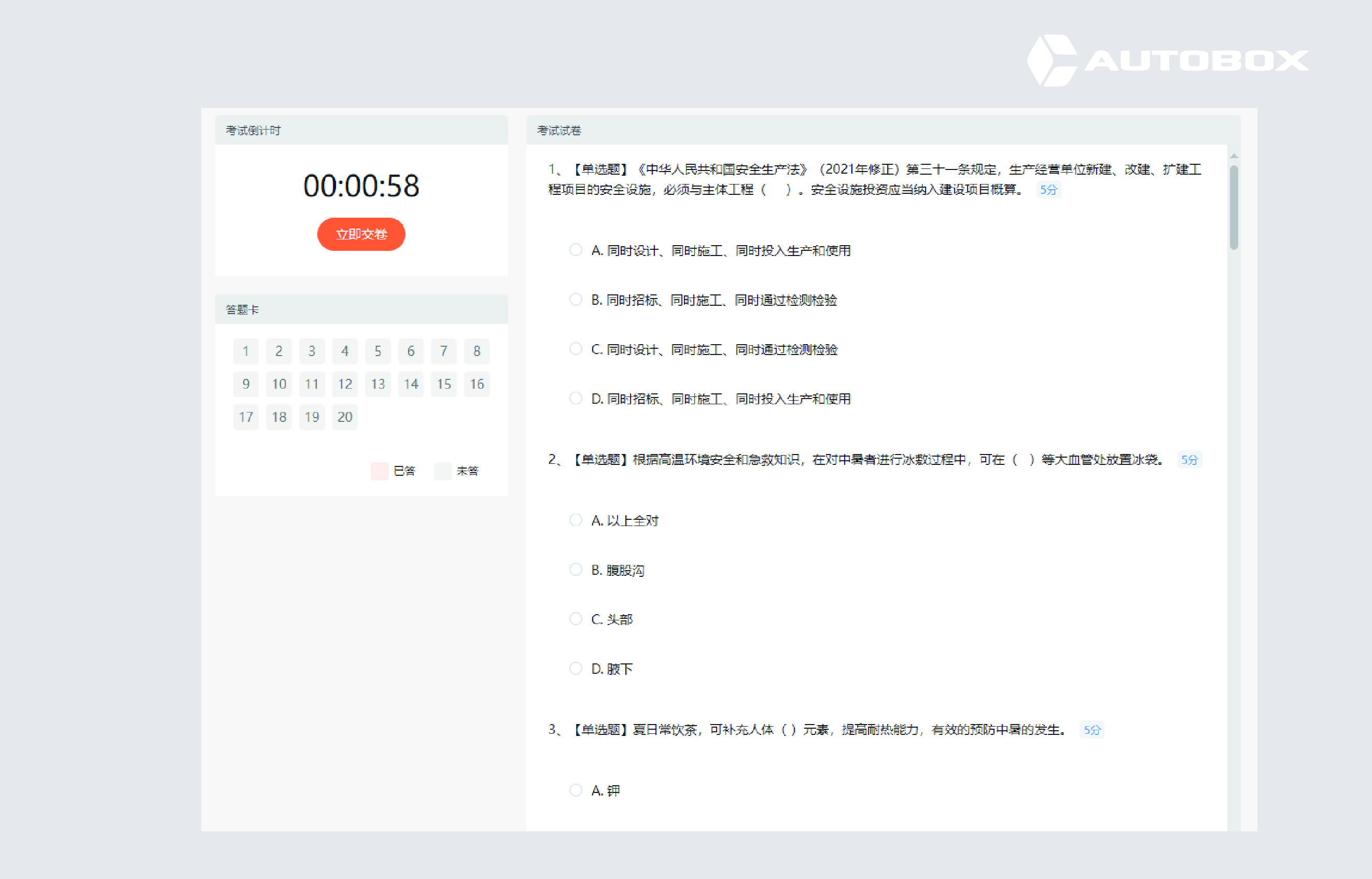Open question 12 from answer card

pyautogui.click(x=344, y=384)
